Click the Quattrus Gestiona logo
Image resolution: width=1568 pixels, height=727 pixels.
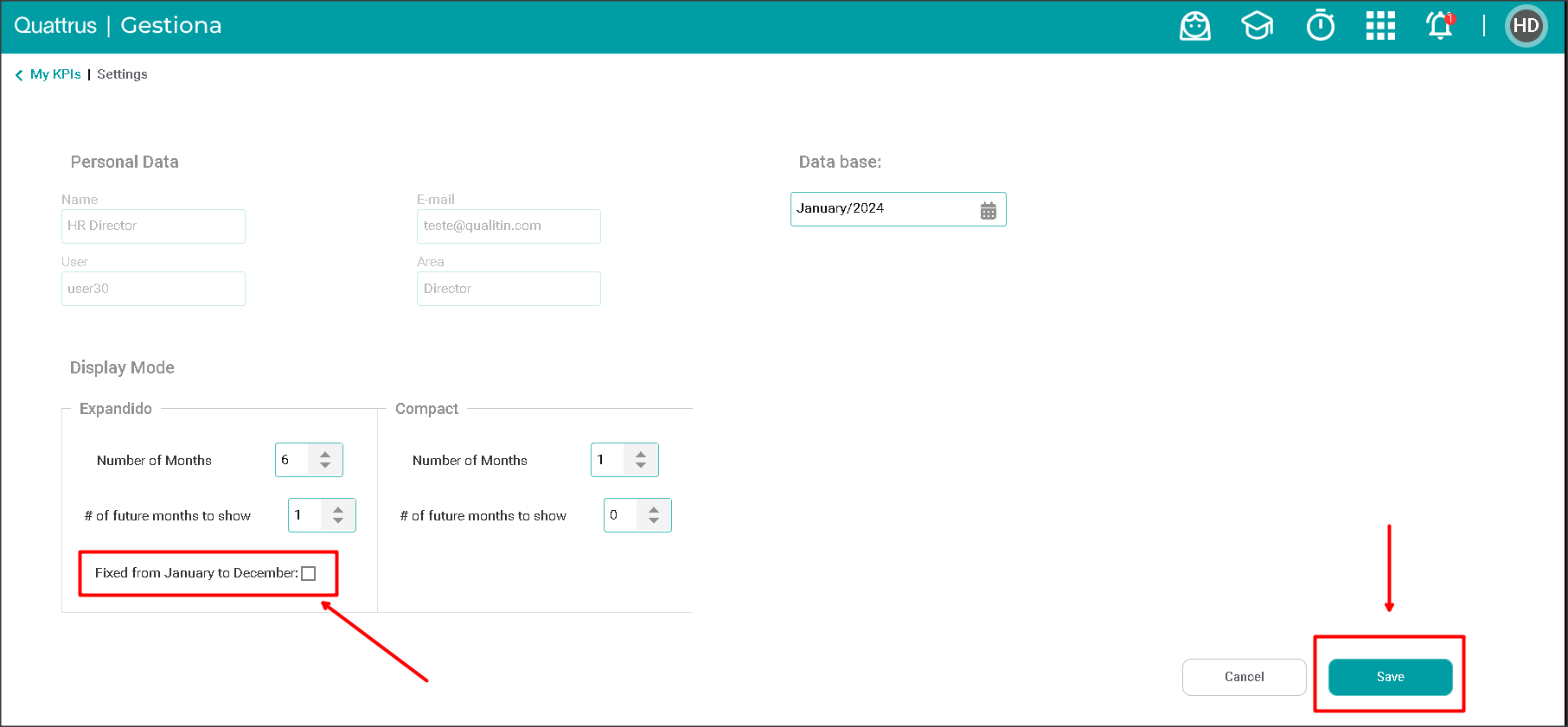[x=118, y=26]
